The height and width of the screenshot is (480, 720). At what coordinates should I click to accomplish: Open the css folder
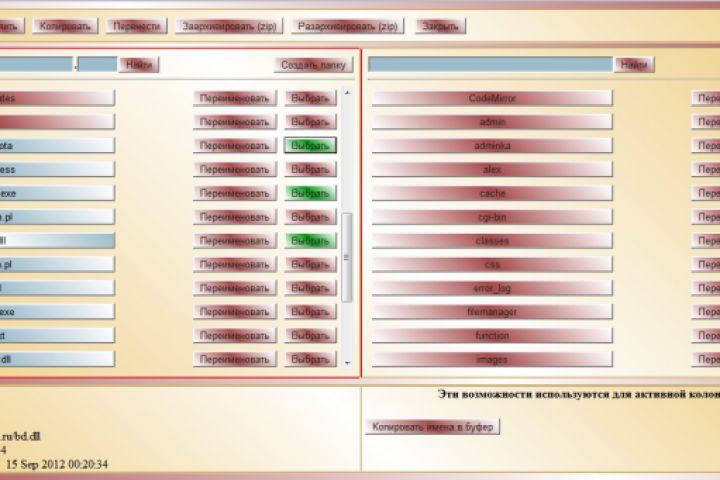(x=492, y=265)
